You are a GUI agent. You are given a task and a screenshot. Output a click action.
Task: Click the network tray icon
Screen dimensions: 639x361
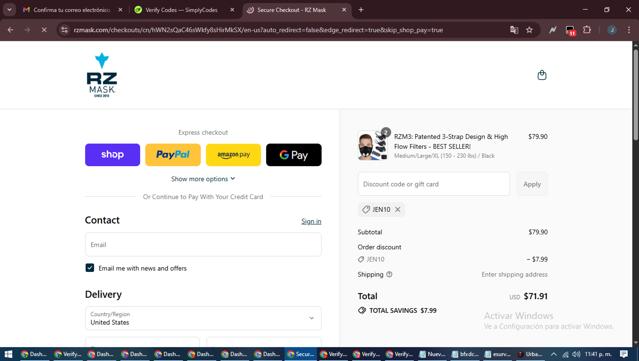click(566, 354)
